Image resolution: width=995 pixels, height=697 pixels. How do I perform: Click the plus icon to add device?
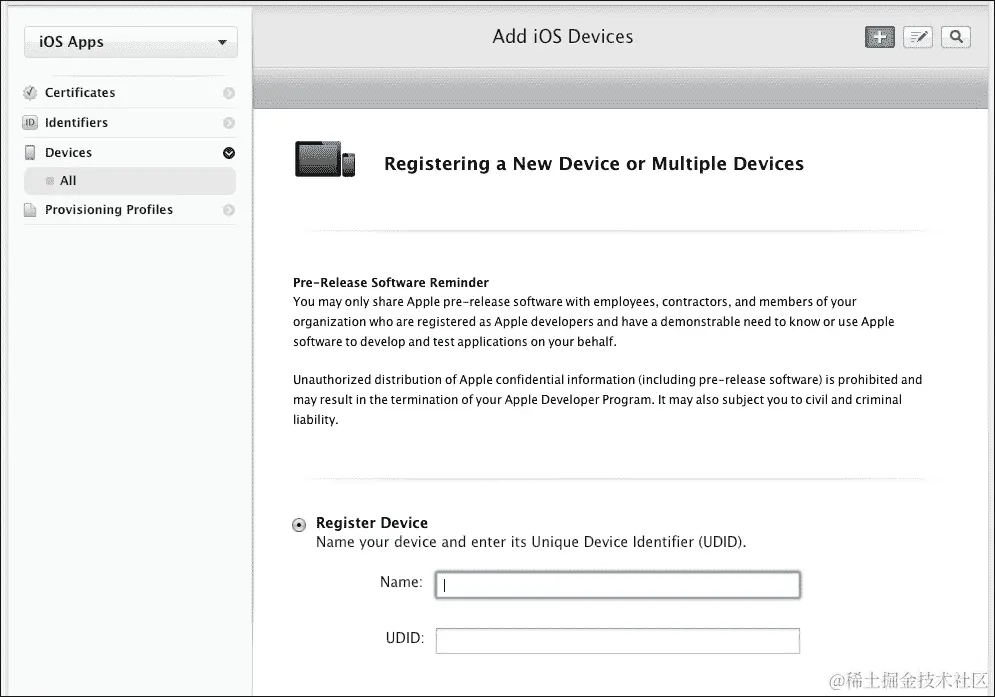coord(880,37)
